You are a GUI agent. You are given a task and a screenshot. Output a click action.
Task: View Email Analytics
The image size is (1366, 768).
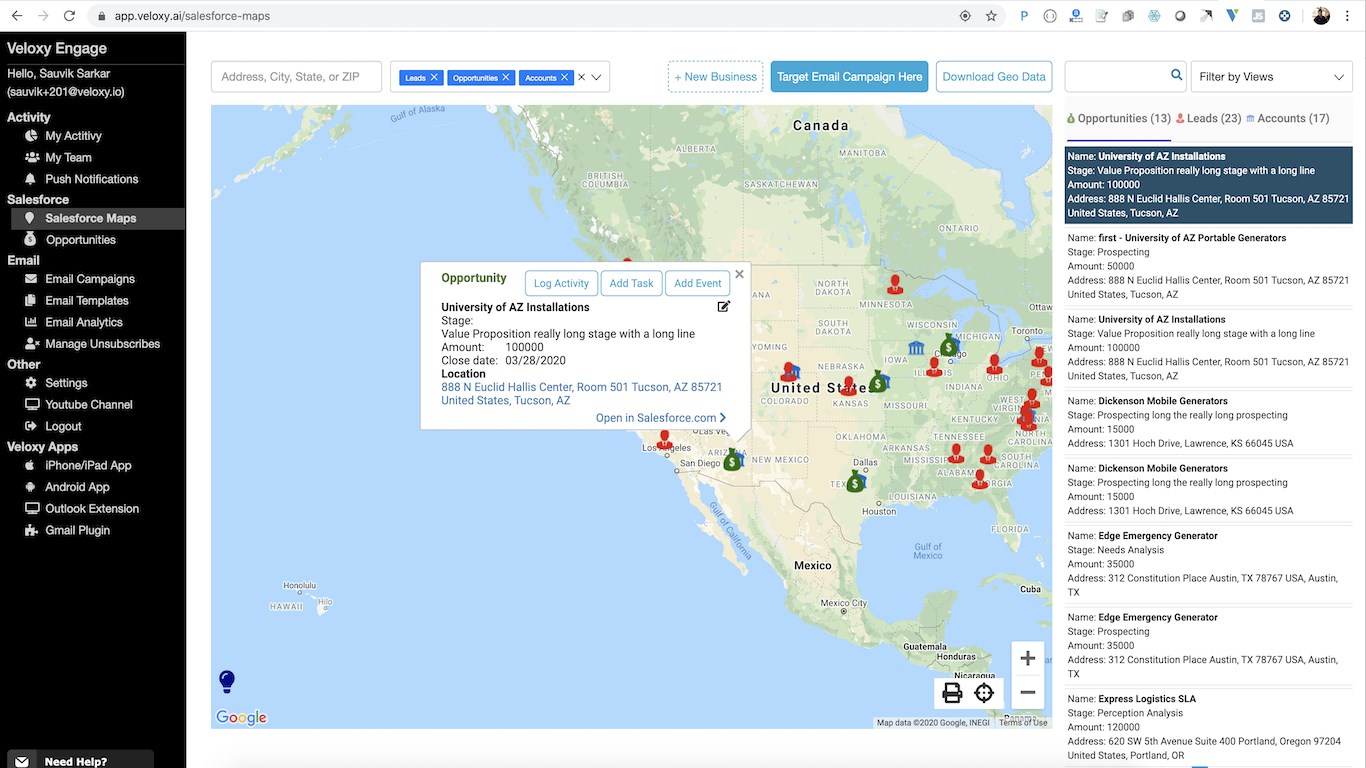[x=83, y=322]
